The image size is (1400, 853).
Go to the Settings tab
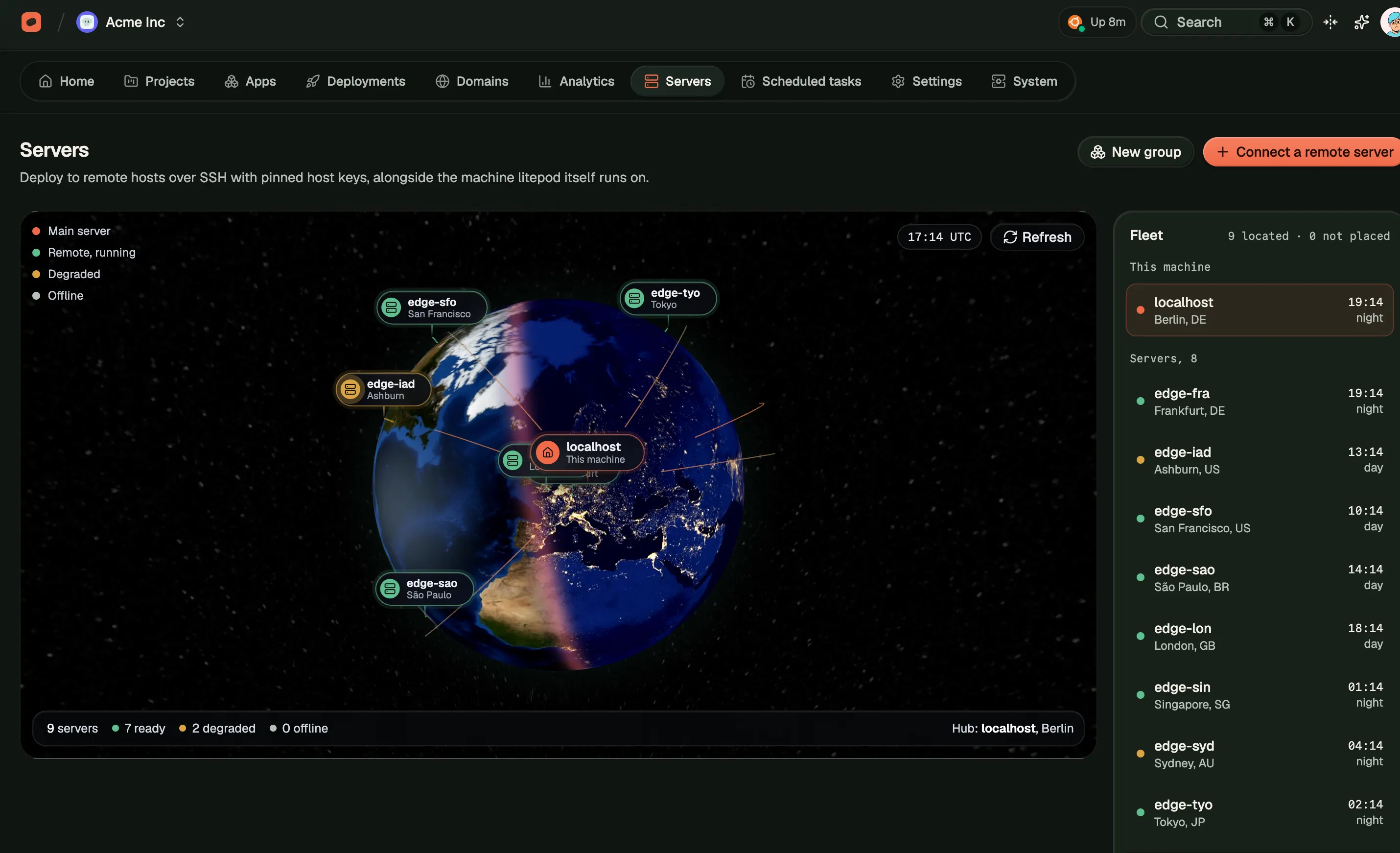tap(927, 81)
